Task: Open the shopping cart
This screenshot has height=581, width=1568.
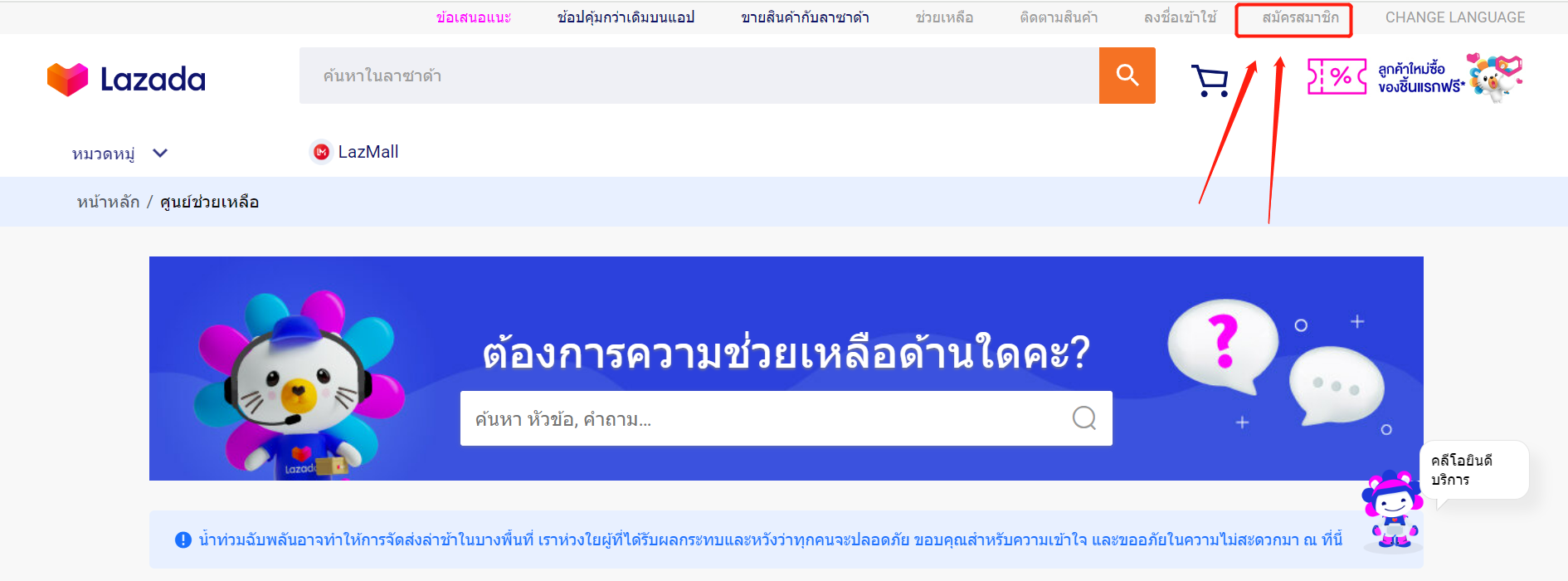Action: coord(1210,81)
